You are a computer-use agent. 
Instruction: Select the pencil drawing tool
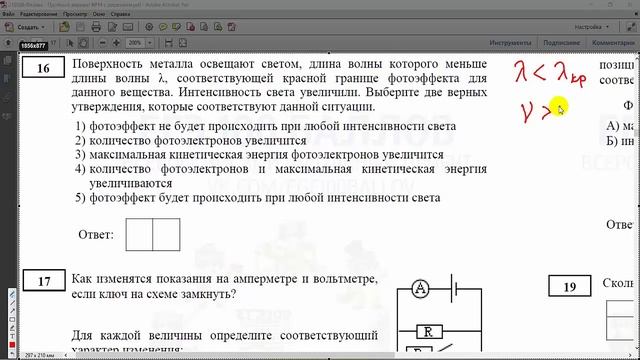[x=12, y=294]
